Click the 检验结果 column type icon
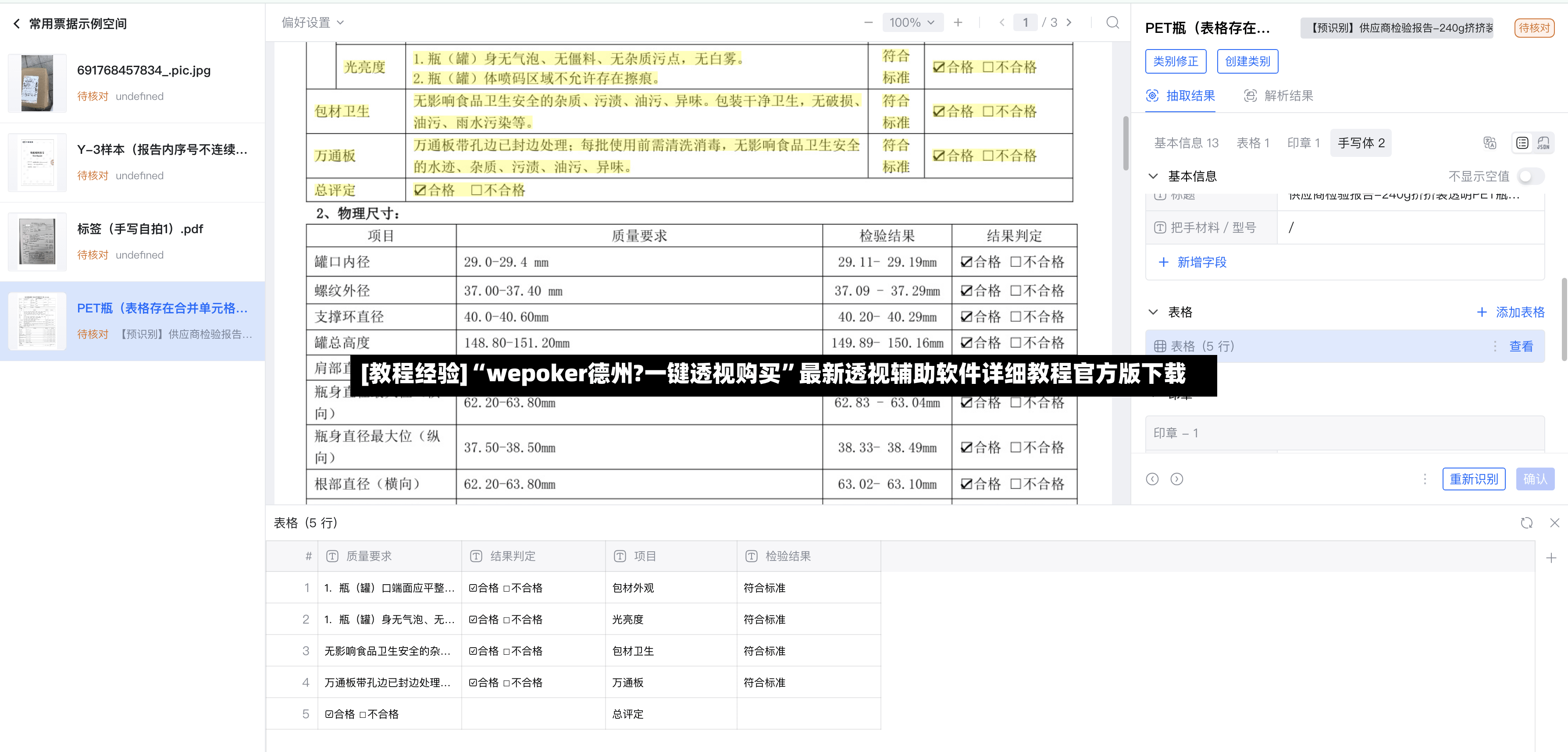Viewport: 1568px width, 752px height. click(751, 556)
